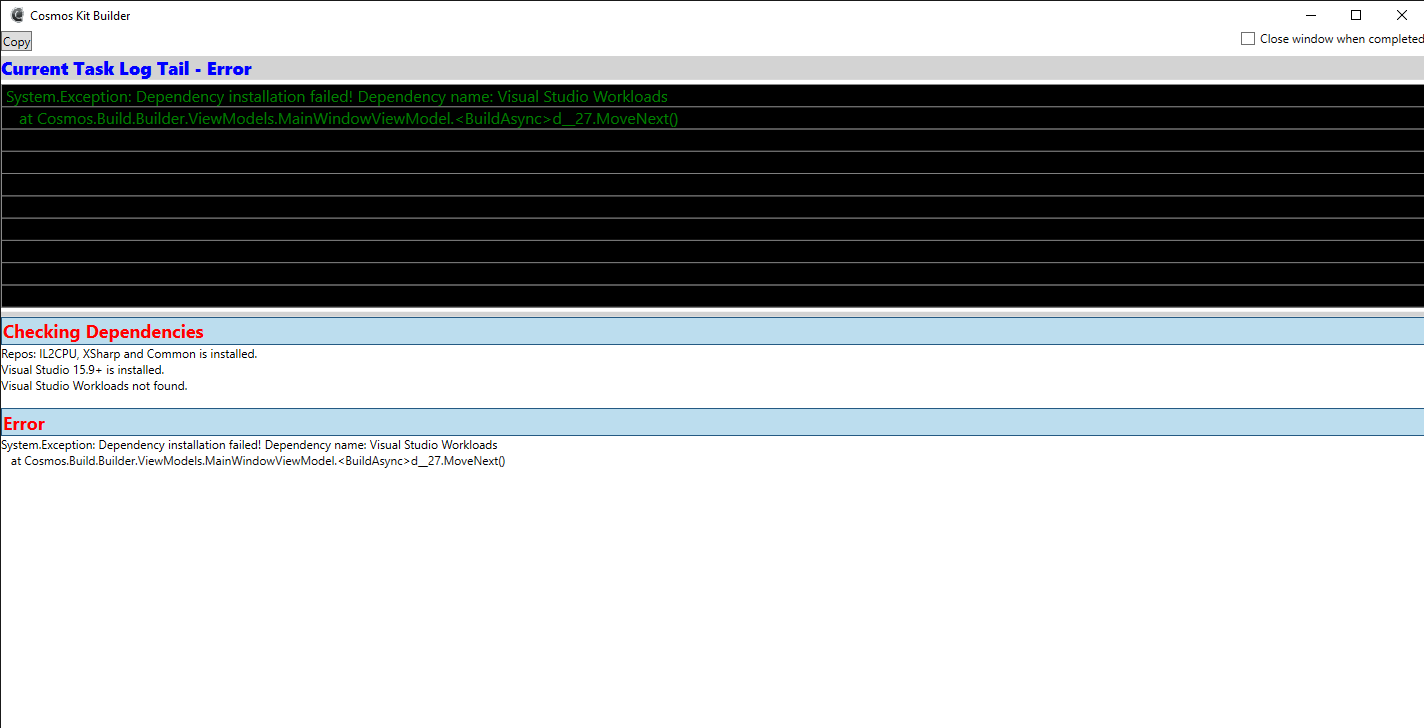Enable Close window when completed

(1248, 38)
